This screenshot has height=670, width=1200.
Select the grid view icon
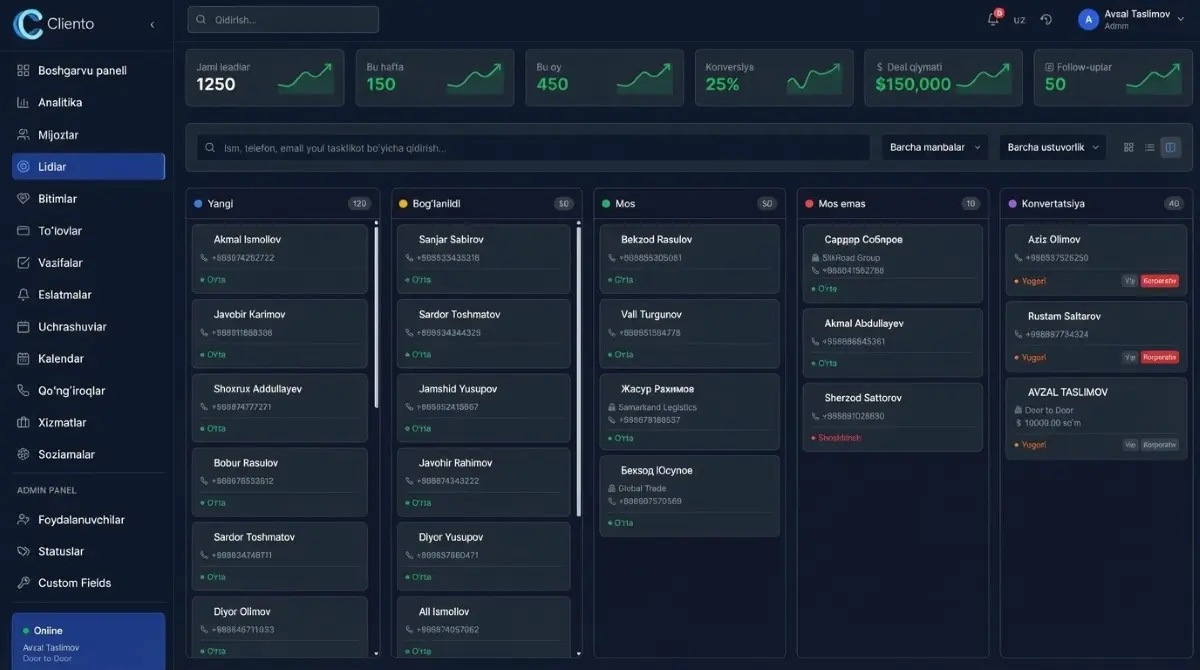(1128, 146)
